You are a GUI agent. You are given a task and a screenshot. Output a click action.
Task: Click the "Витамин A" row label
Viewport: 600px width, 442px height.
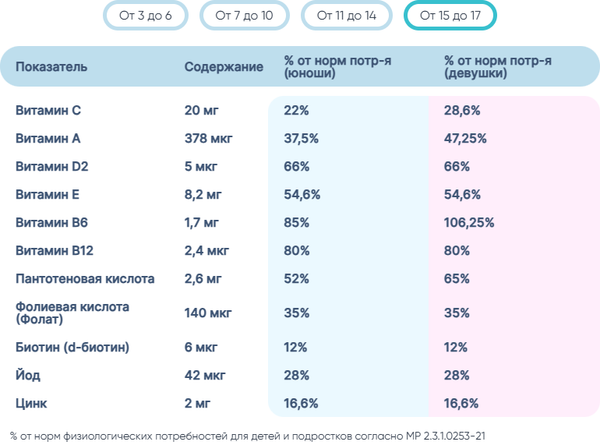point(46,138)
